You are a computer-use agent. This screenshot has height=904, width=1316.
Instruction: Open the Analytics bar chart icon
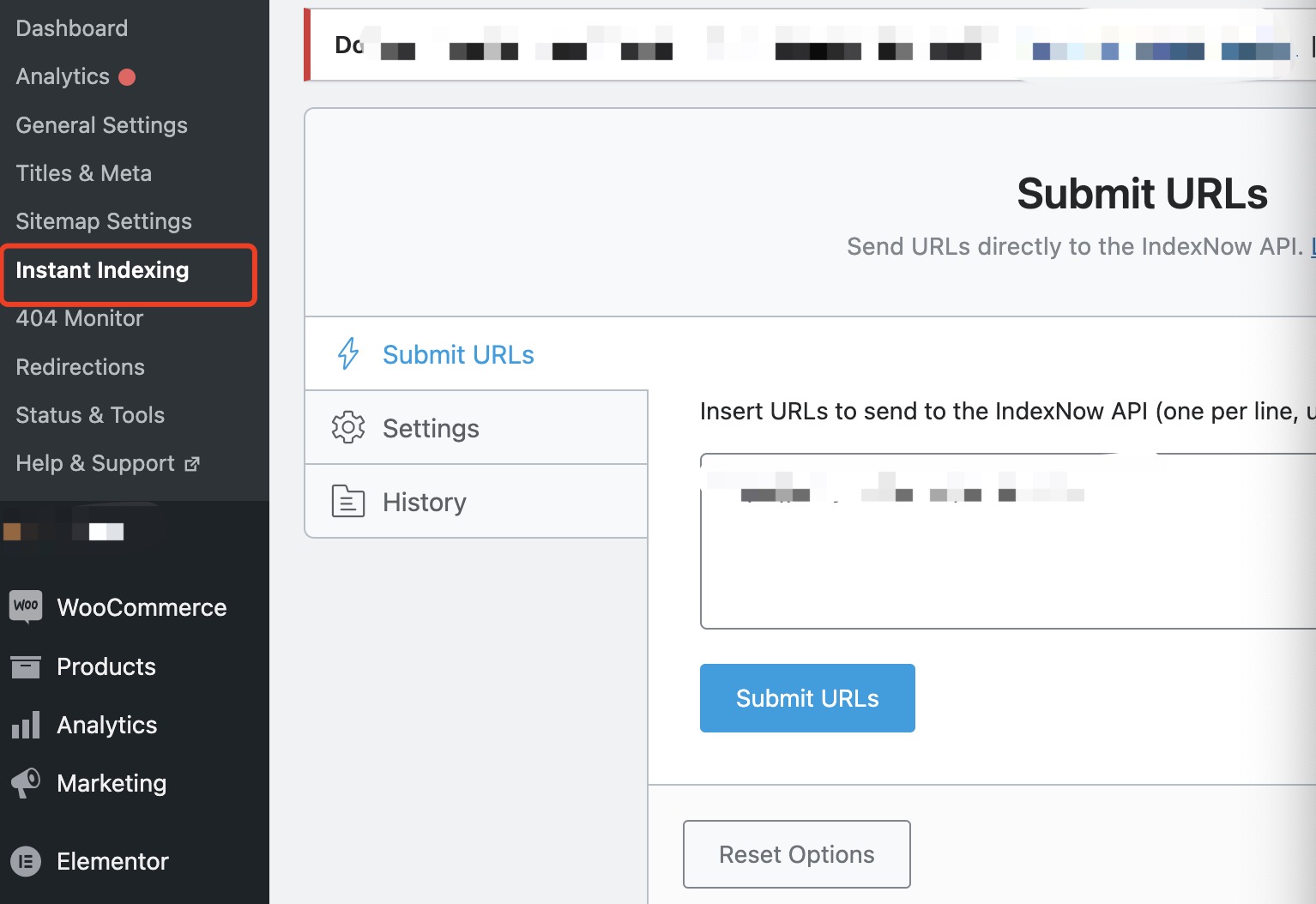point(27,725)
